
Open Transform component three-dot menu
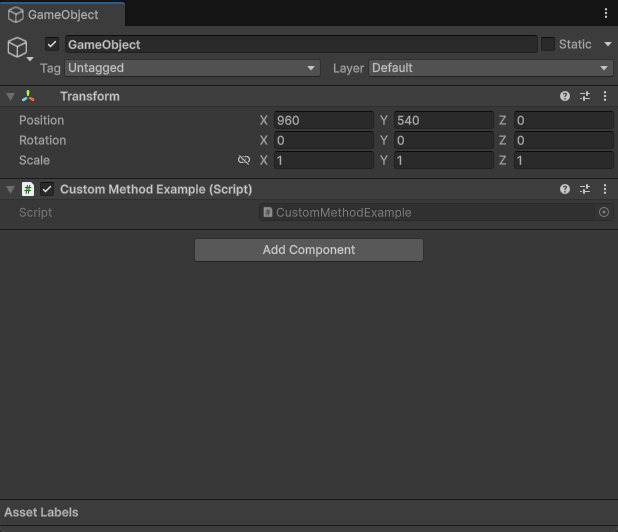coord(605,97)
